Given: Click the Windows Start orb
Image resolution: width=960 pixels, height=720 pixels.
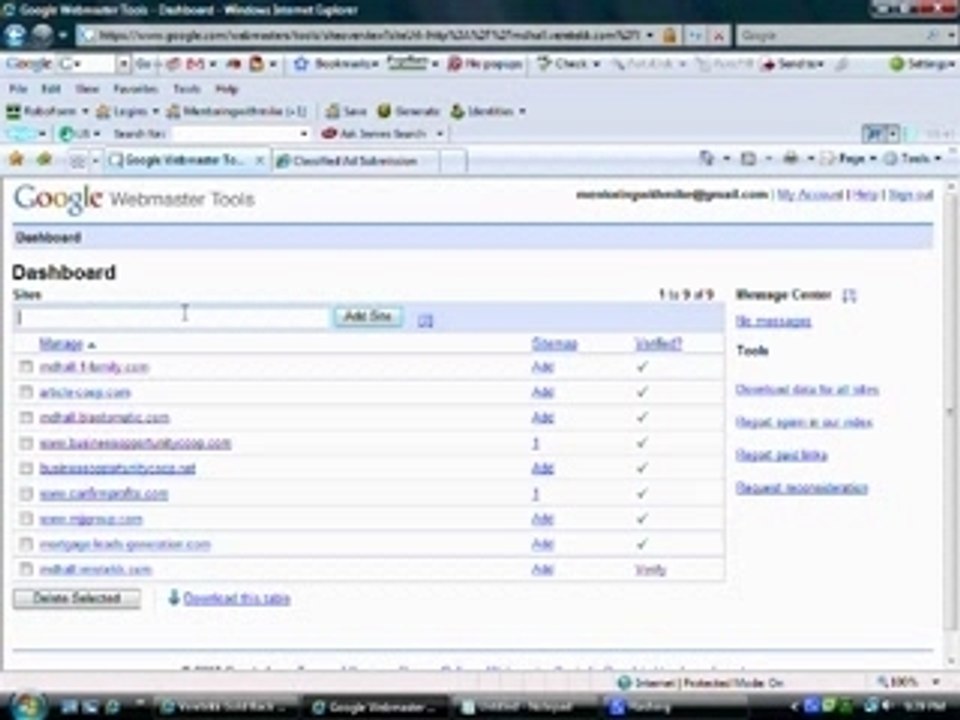Looking at the screenshot, I should (x=27, y=706).
